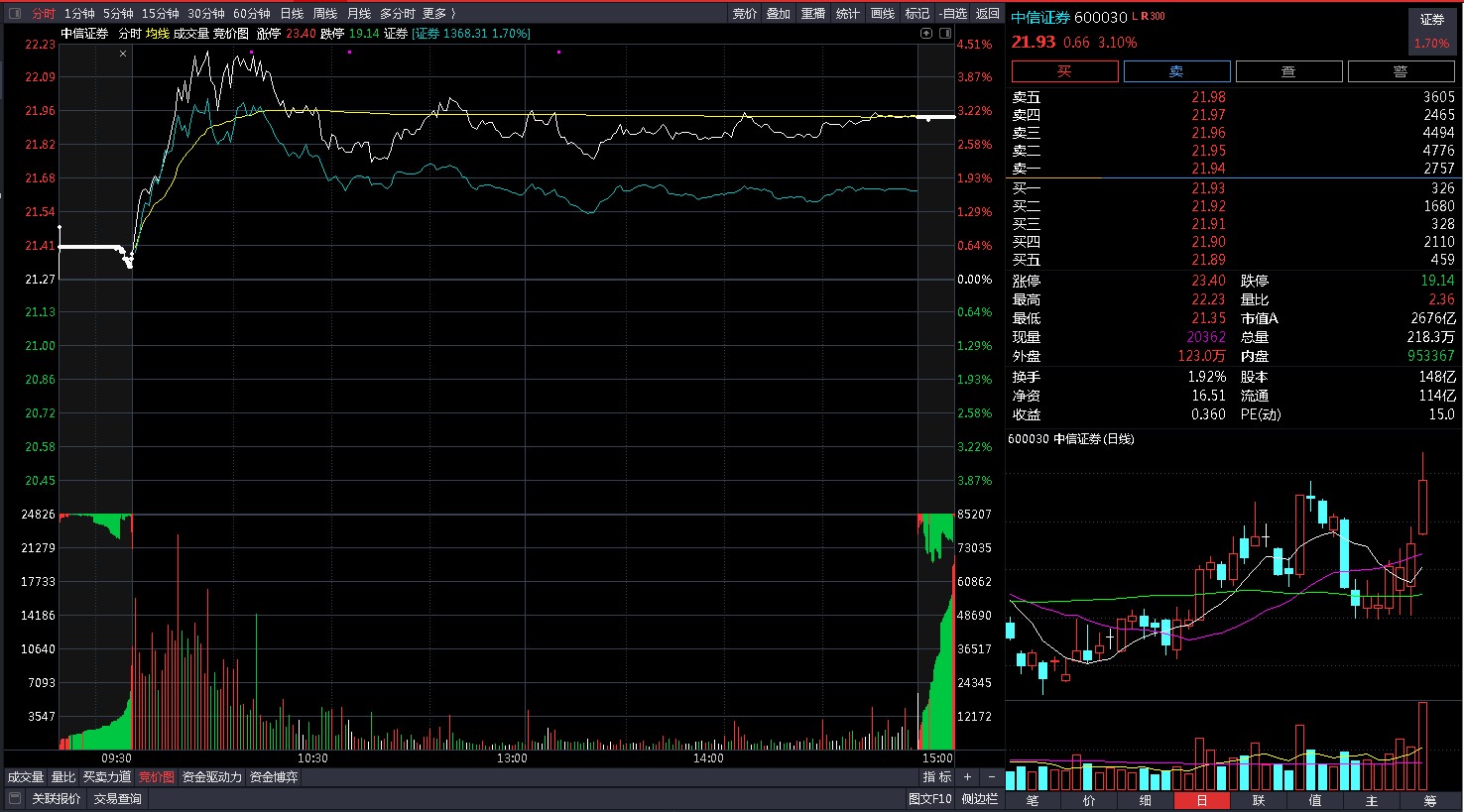Click the blue 卖 sell button
Screen dimensions: 1464x812
tap(1177, 71)
